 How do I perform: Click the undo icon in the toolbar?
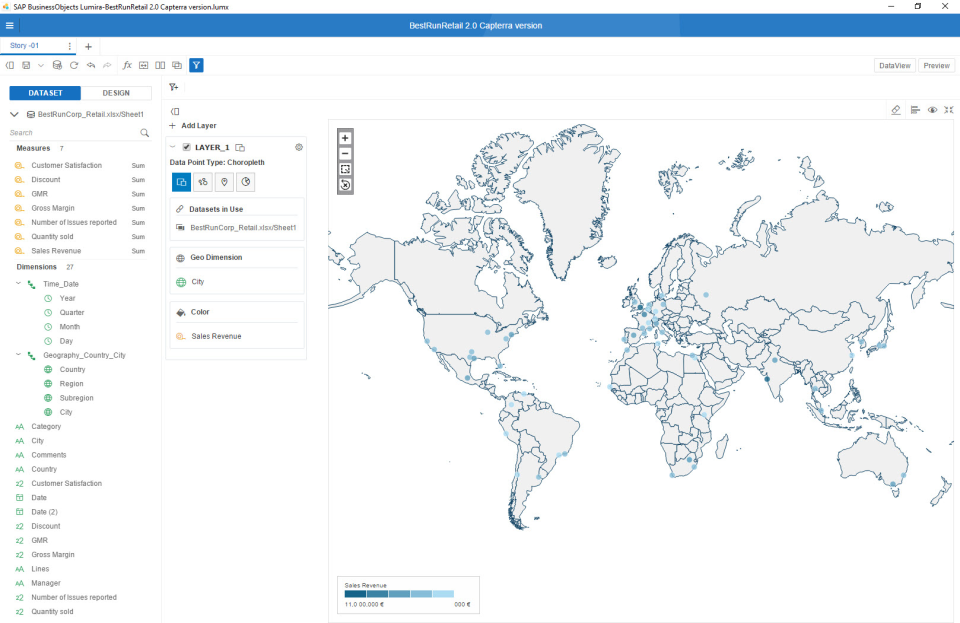coord(91,65)
